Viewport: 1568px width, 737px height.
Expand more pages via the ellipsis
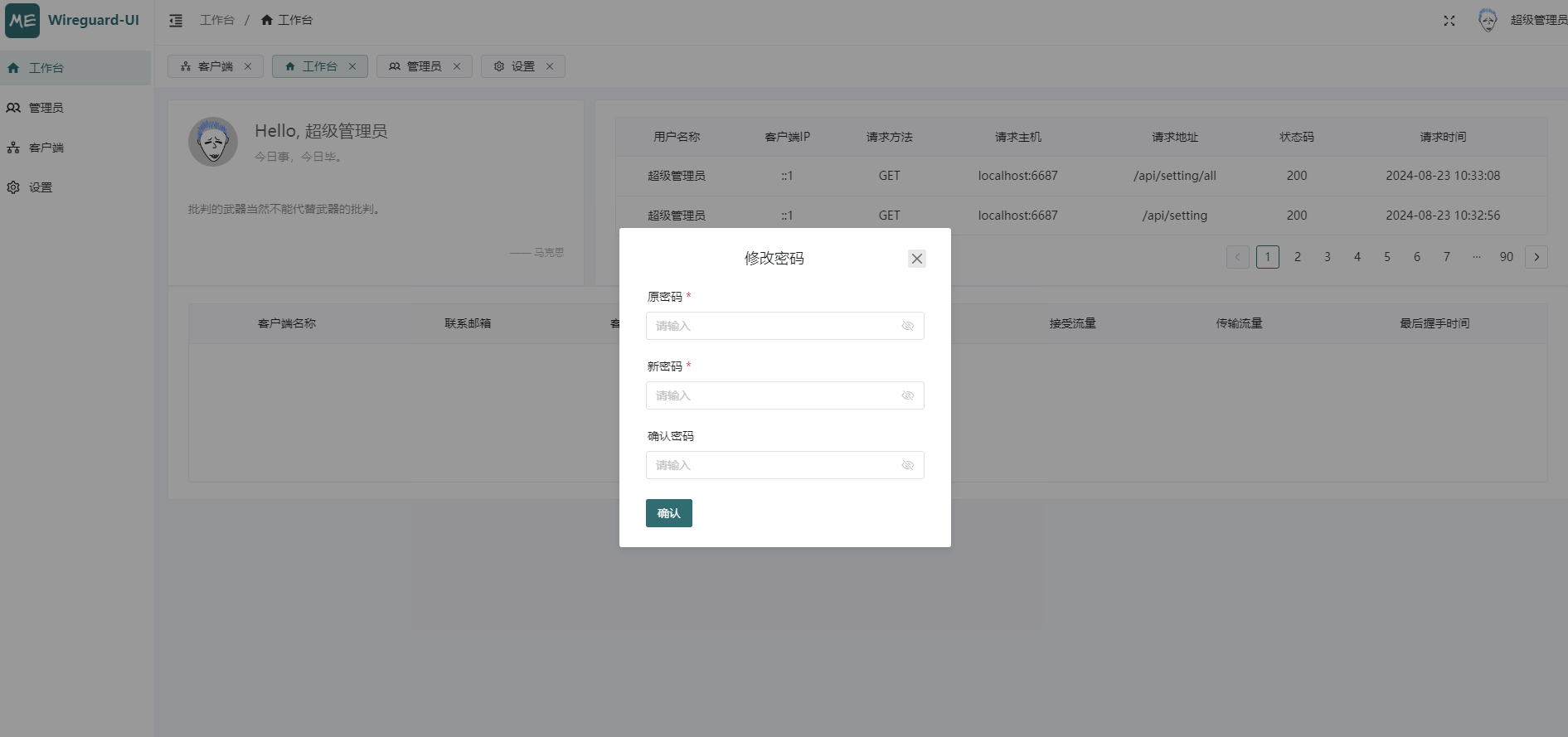point(1476,257)
